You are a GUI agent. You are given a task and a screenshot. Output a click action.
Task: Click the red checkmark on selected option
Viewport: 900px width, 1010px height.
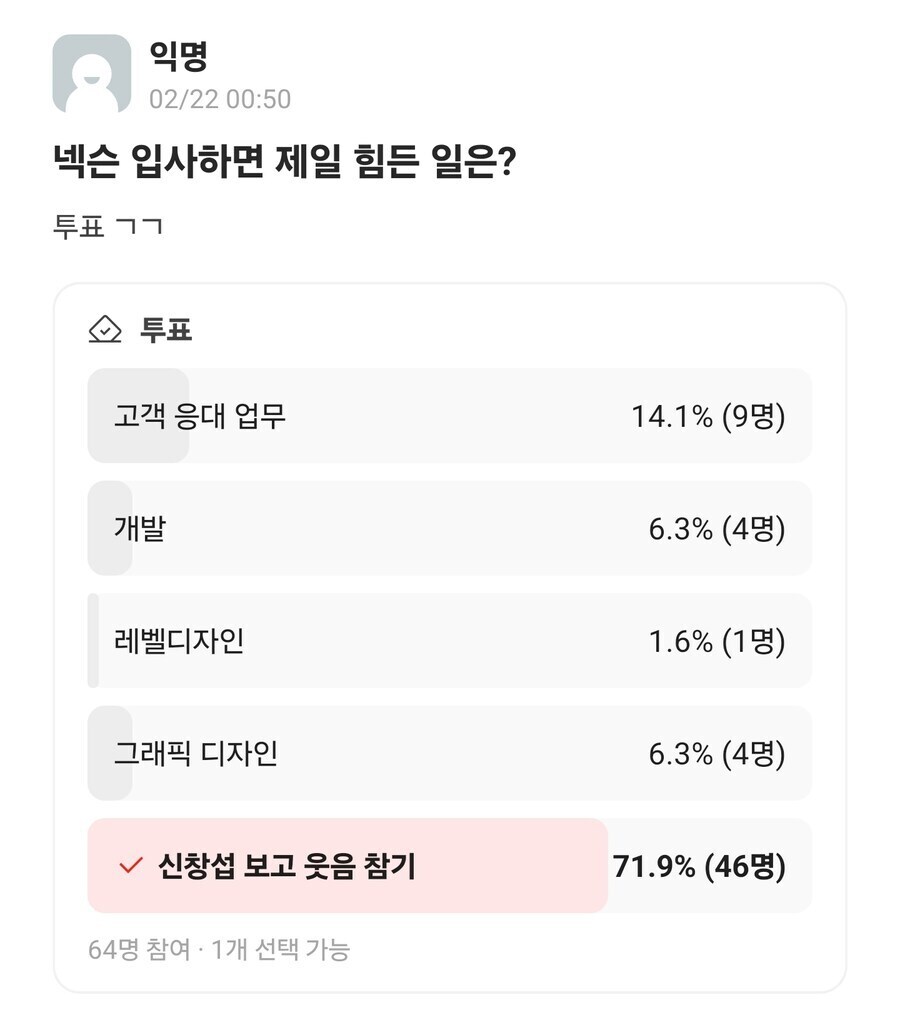(x=131, y=866)
